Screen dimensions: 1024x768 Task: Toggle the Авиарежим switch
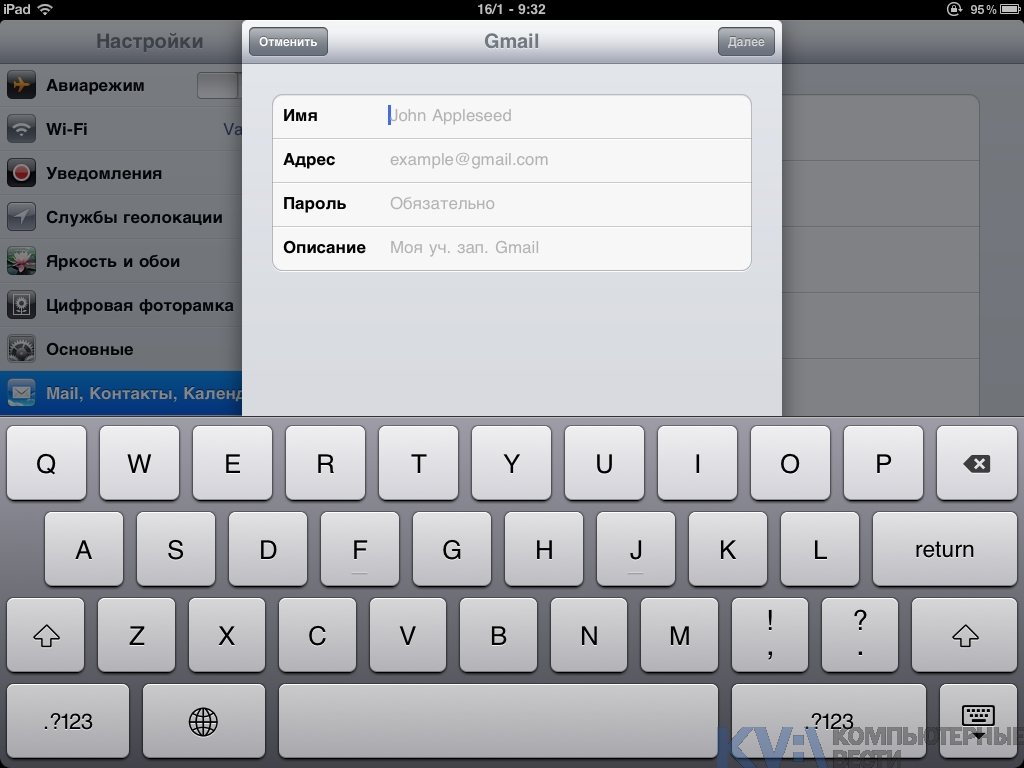pos(219,86)
